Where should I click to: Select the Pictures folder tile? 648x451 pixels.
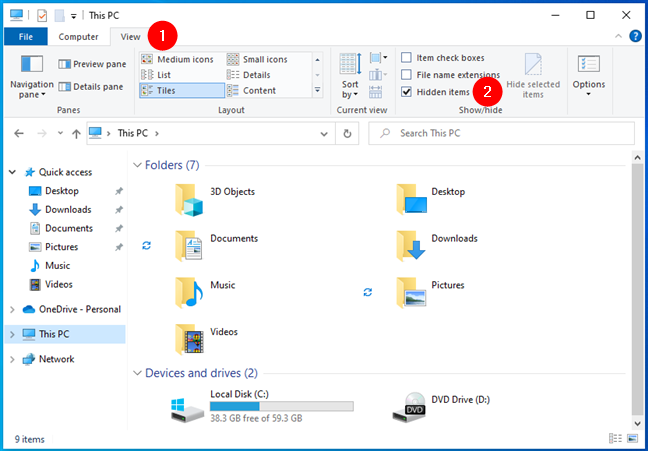point(430,293)
